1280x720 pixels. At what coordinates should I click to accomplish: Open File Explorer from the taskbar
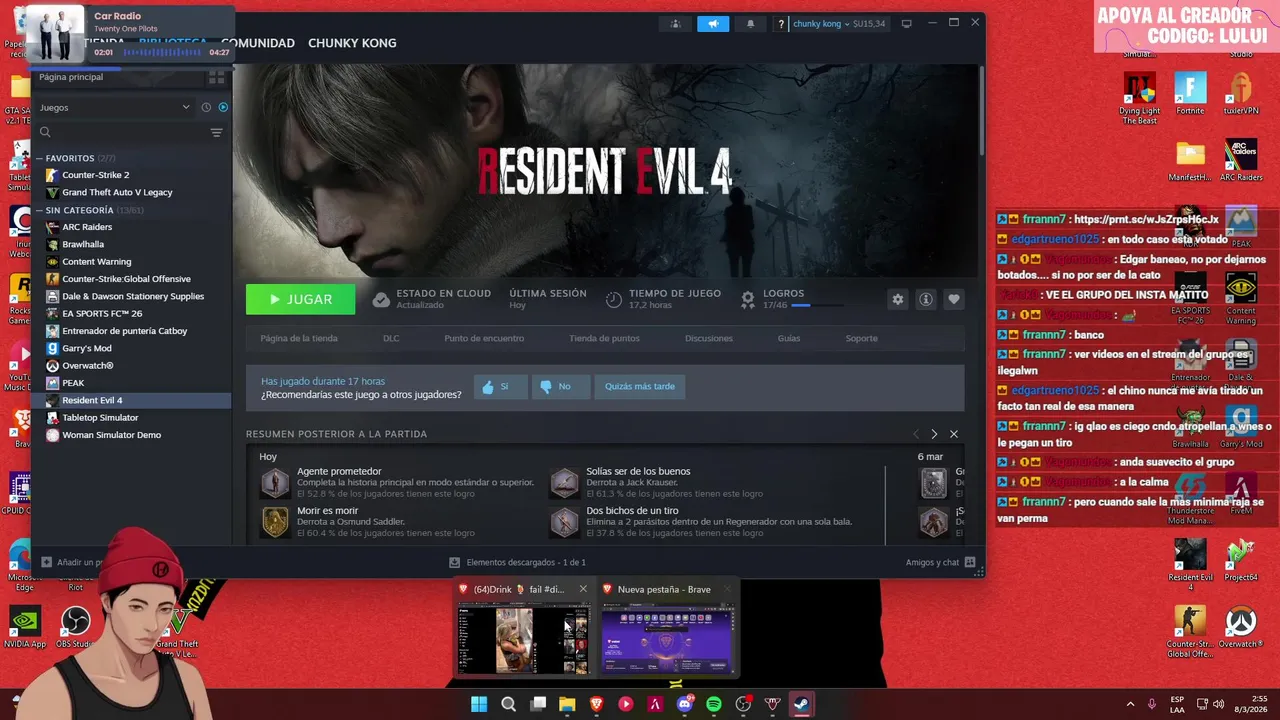[x=567, y=704]
